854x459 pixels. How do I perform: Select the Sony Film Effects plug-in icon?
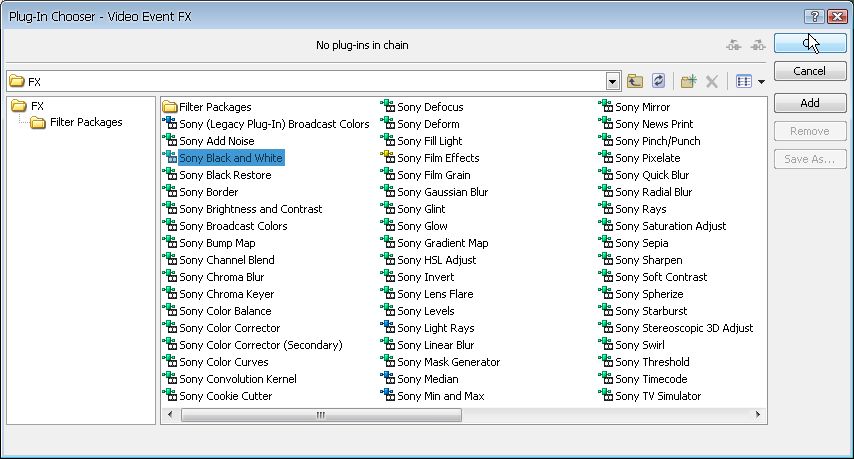[387, 158]
